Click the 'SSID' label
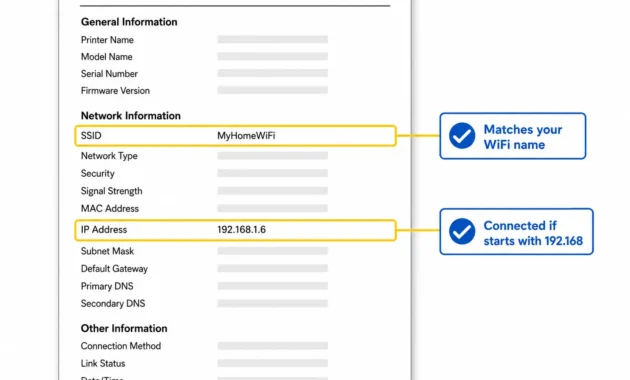This screenshot has width=630, height=380. 91,135
